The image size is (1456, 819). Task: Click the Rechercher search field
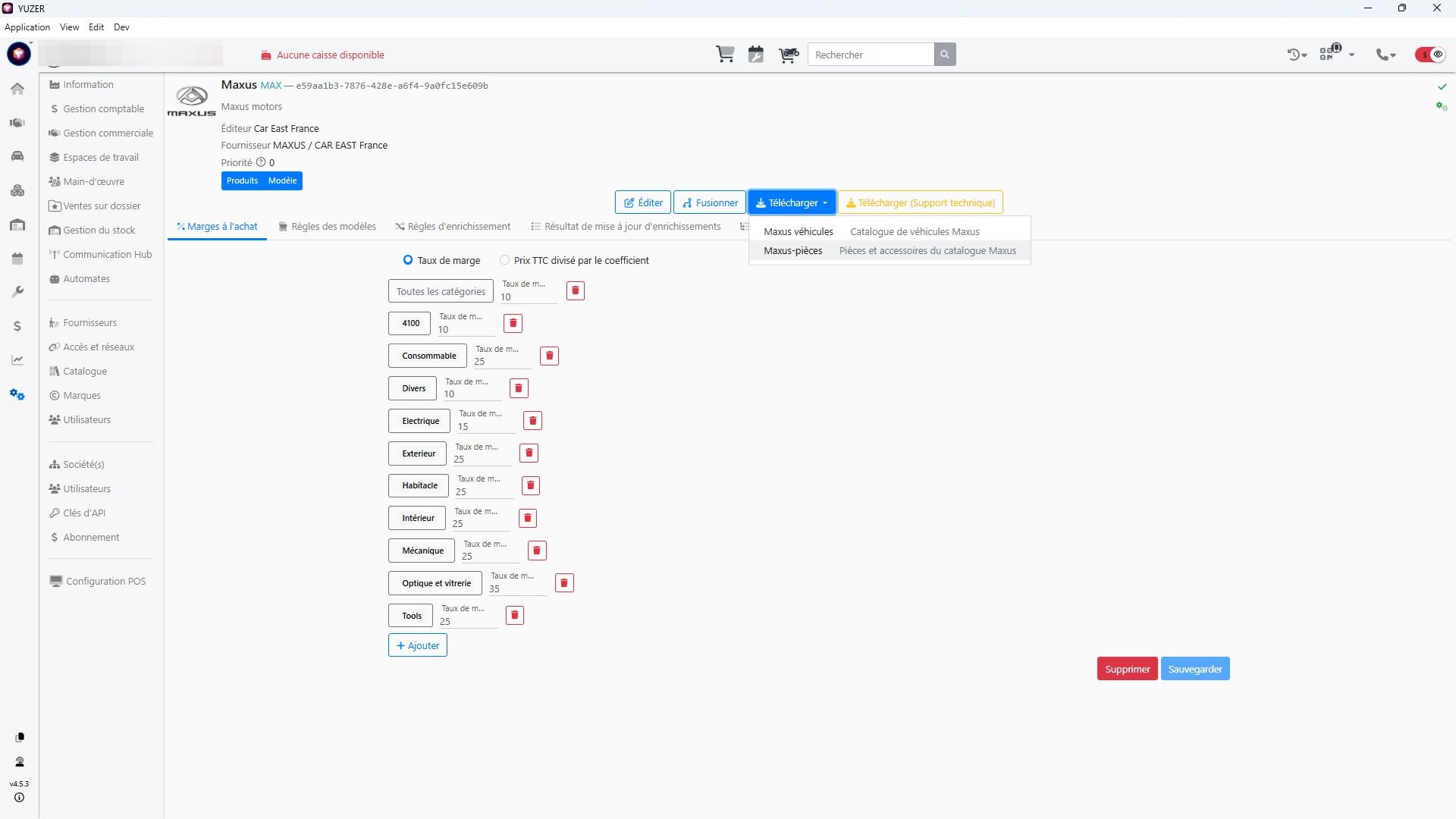(871, 55)
